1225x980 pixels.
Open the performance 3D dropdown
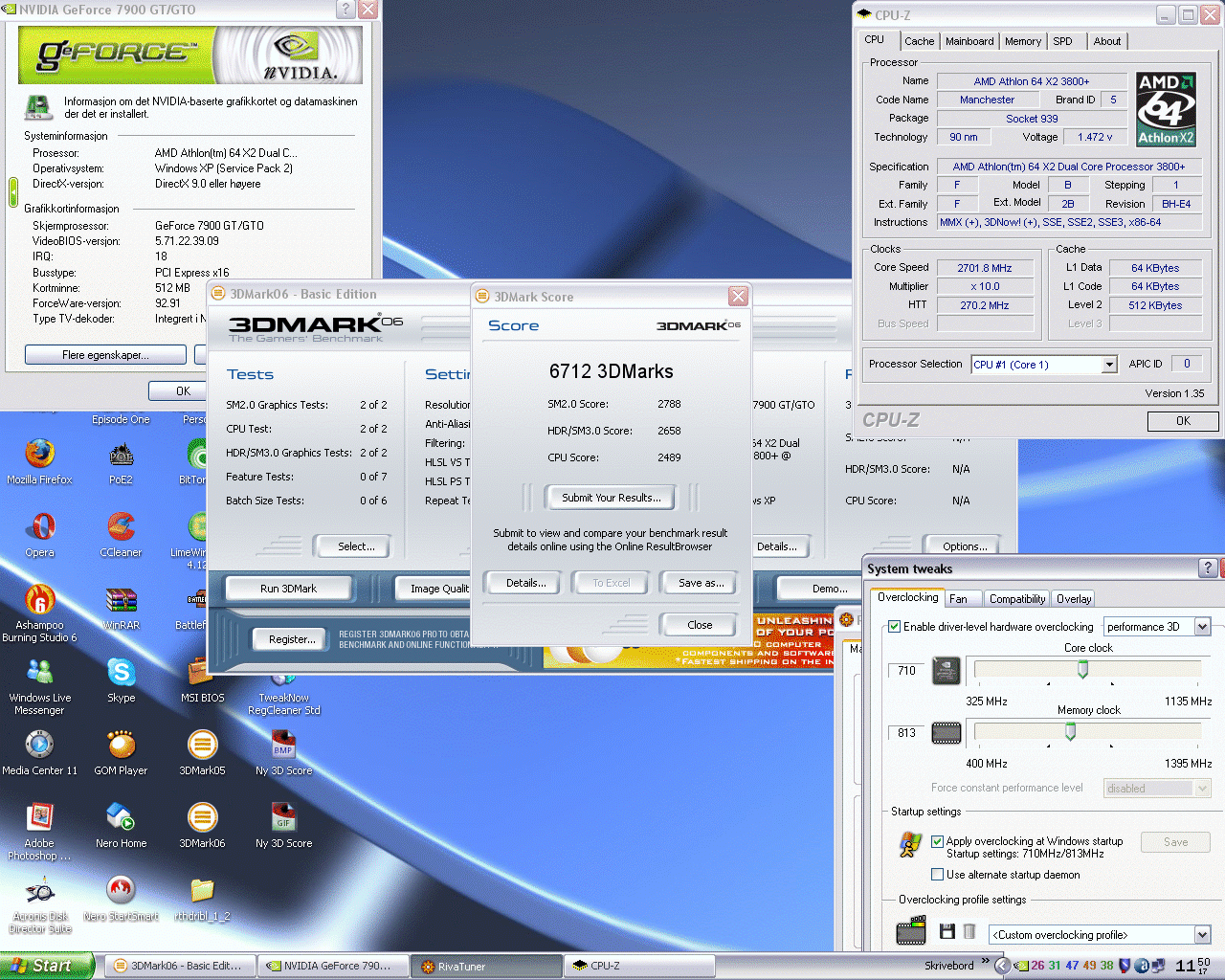pos(1202,627)
